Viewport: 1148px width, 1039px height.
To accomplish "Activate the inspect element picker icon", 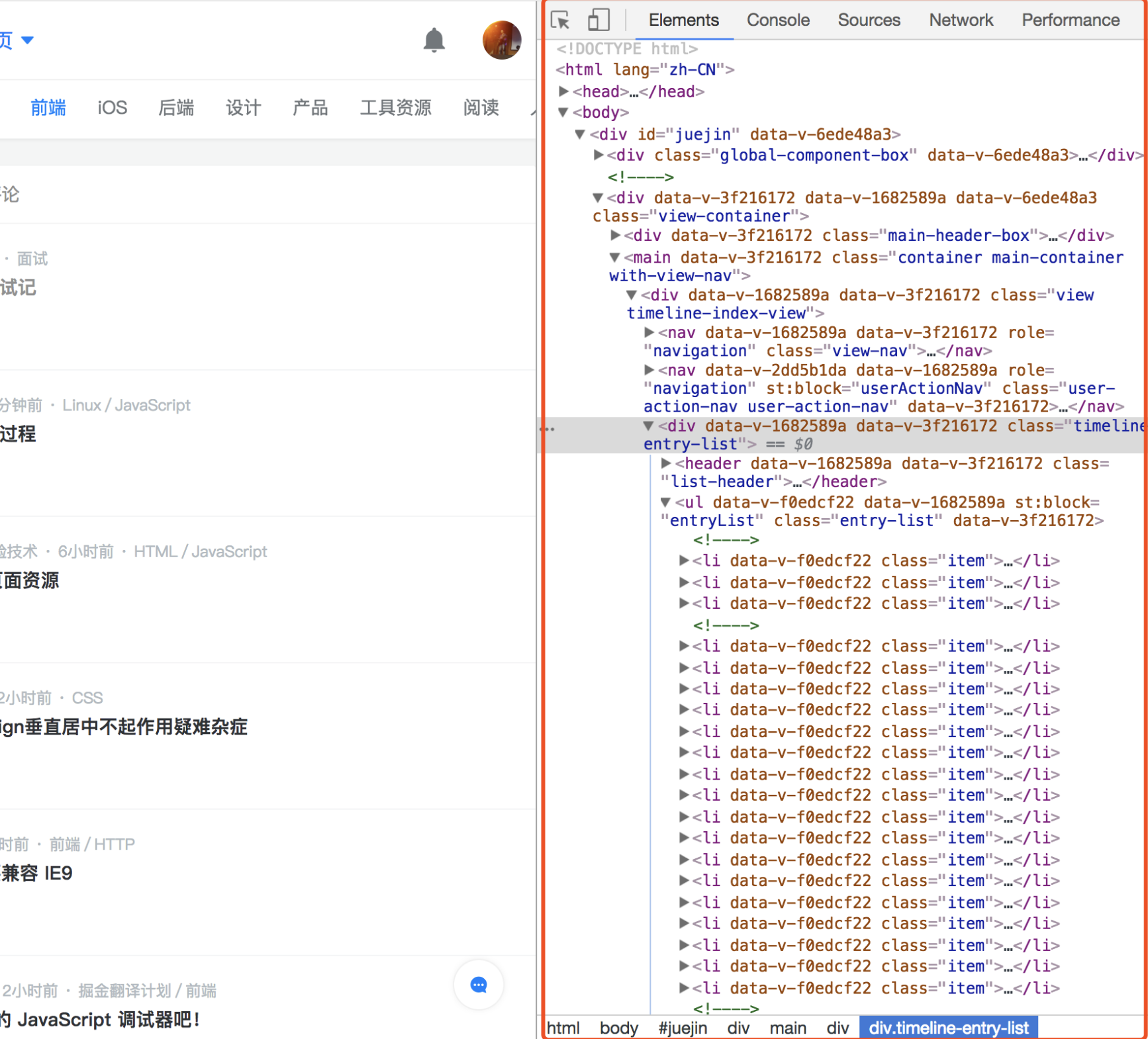I will coord(560,21).
